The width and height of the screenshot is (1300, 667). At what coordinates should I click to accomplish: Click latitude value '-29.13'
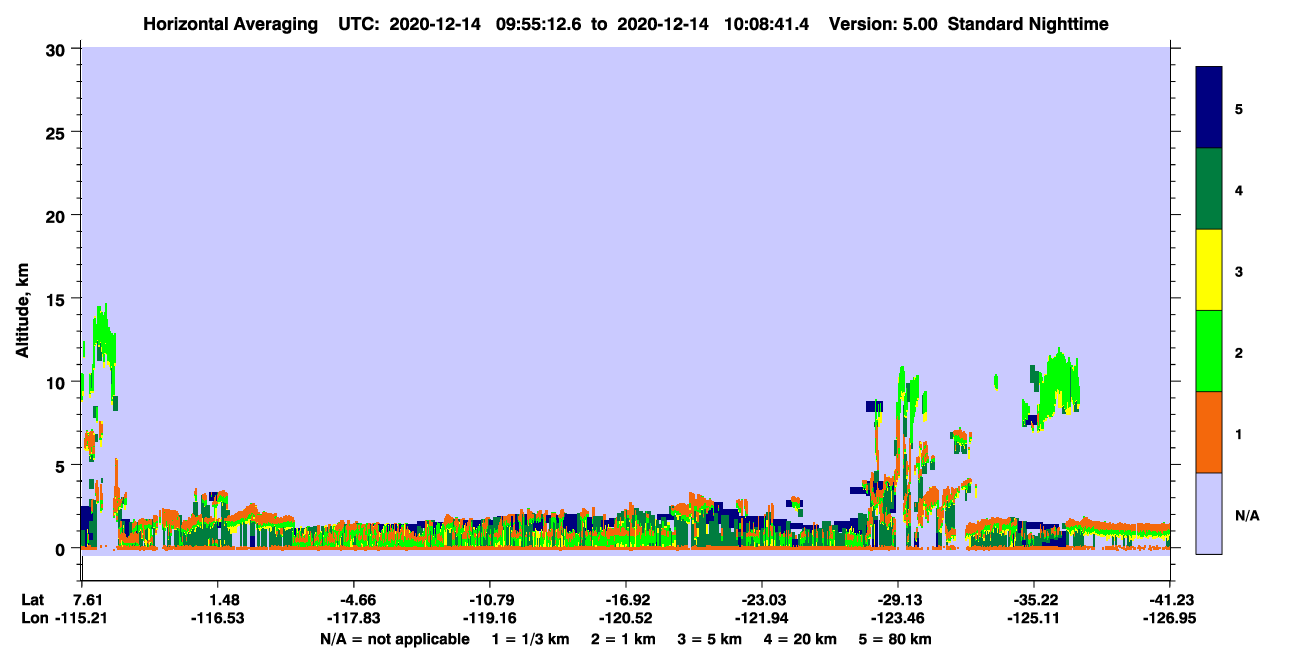click(x=897, y=599)
